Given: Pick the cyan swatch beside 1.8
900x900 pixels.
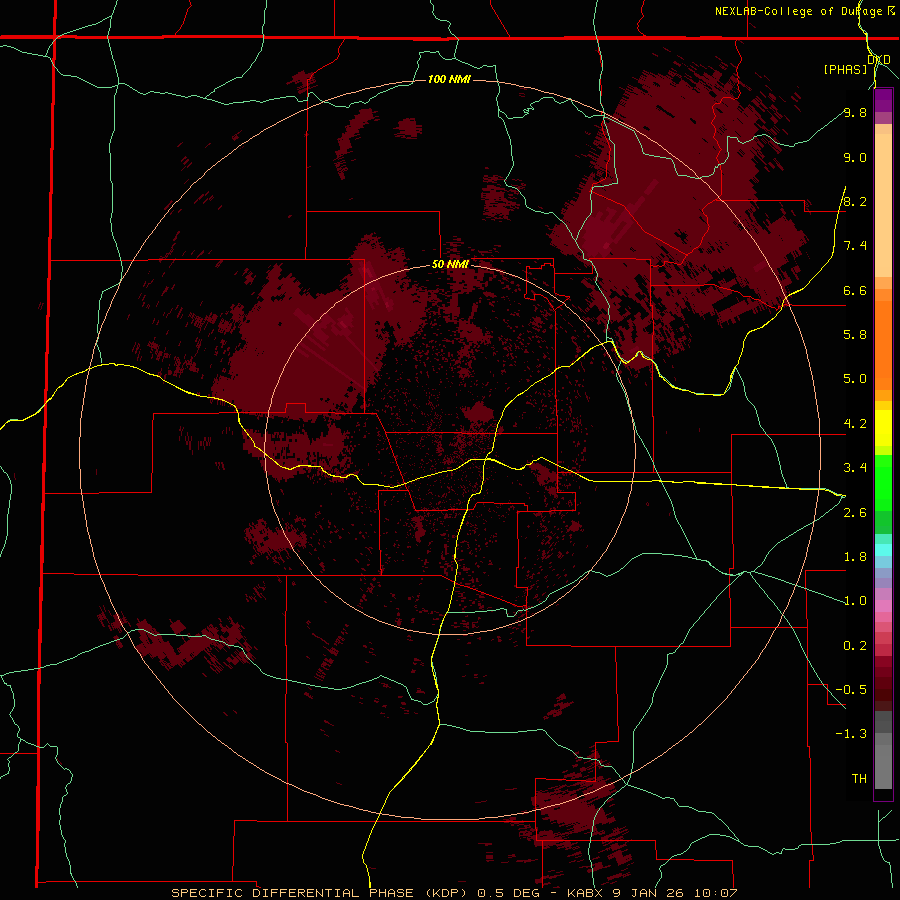Looking at the screenshot, I should point(883,550).
